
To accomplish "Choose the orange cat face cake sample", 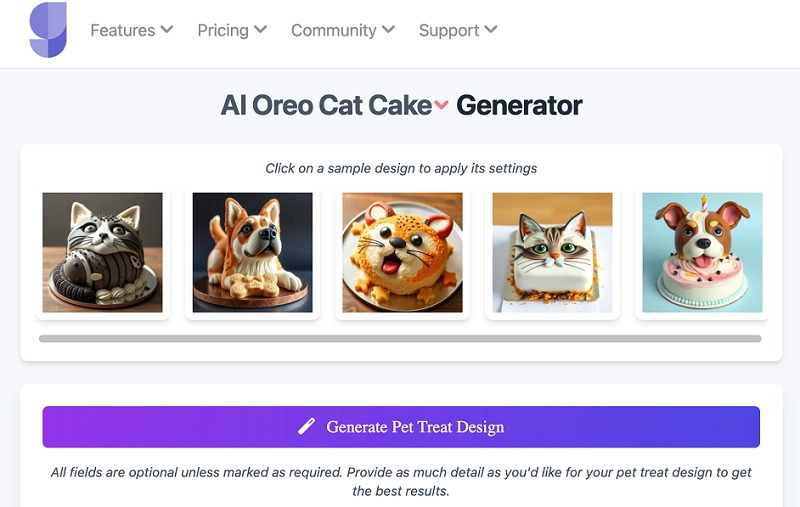I will click(402, 252).
